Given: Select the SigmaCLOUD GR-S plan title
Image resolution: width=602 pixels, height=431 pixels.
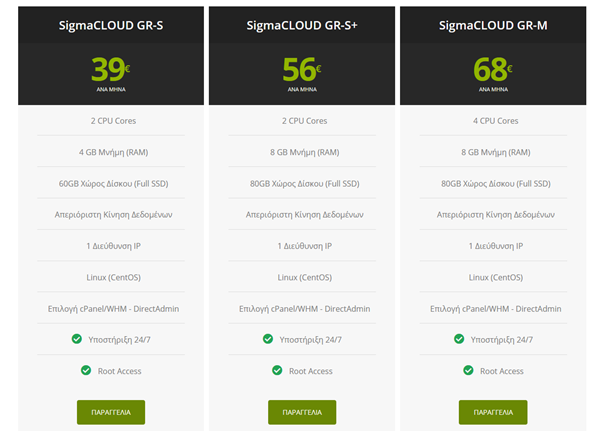Looking at the screenshot, I should click(x=111, y=24).
